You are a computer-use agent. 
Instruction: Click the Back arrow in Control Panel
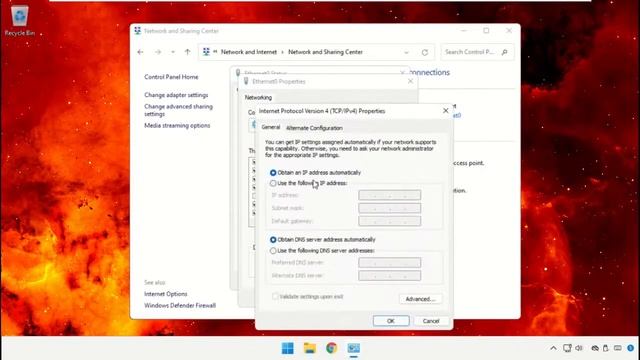coord(140,52)
